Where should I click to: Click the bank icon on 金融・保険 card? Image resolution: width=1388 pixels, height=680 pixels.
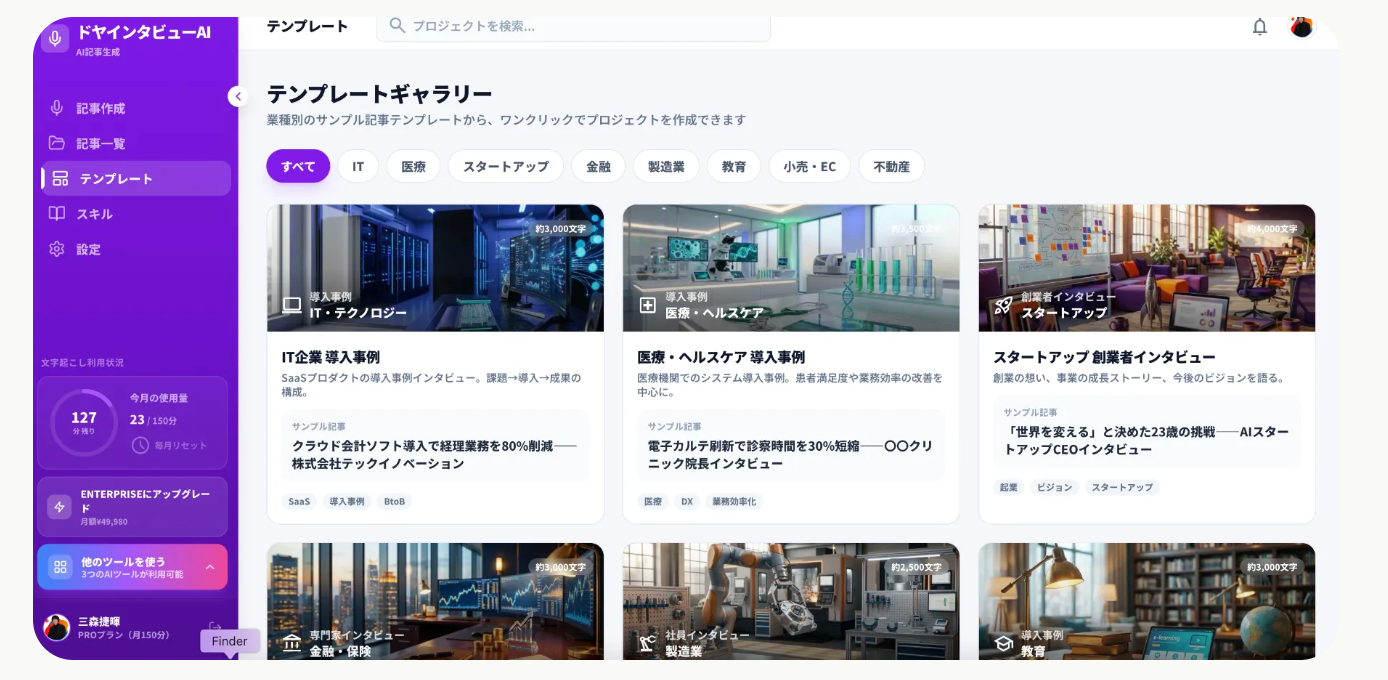point(291,642)
